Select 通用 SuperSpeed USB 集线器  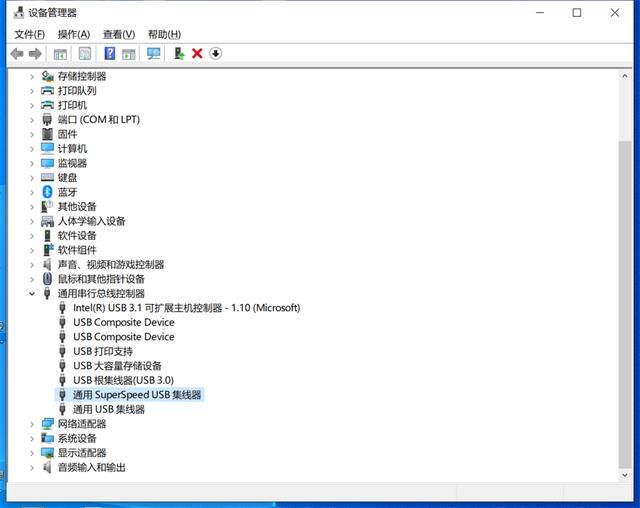click(x=137, y=395)
